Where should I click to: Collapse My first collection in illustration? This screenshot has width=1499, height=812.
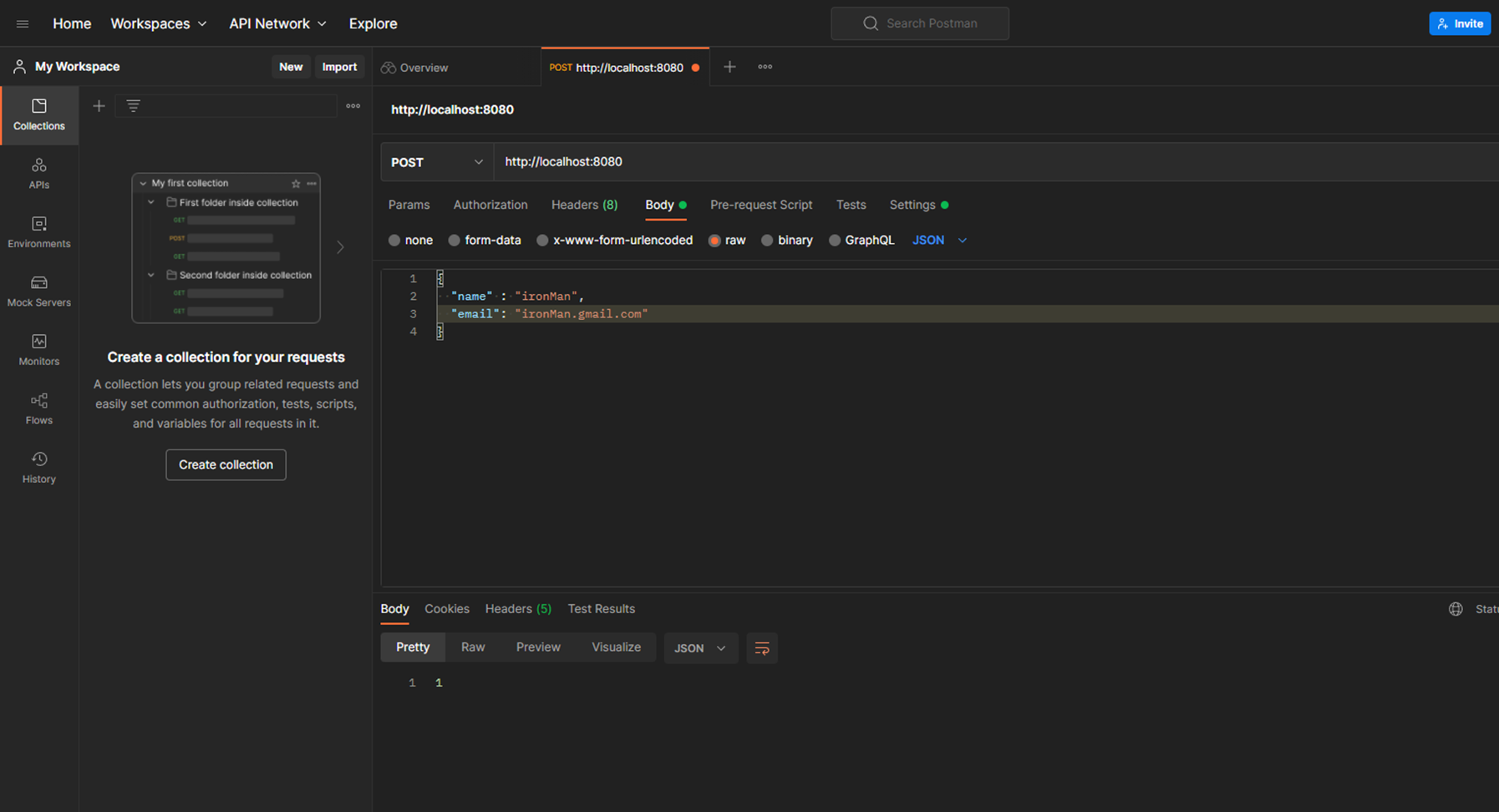pyautogui.click(x=143, y=183)
